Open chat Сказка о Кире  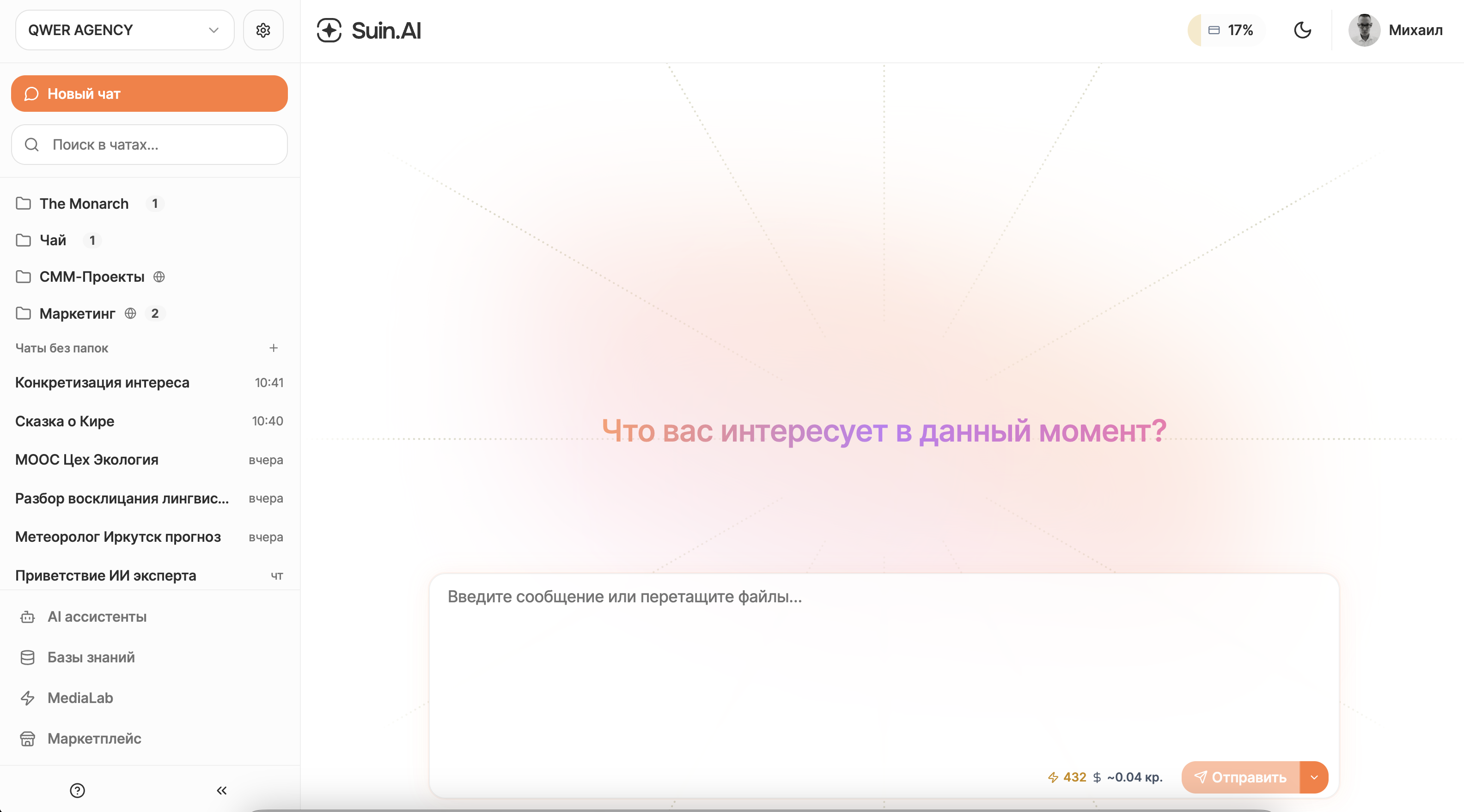tap(65, 421)
